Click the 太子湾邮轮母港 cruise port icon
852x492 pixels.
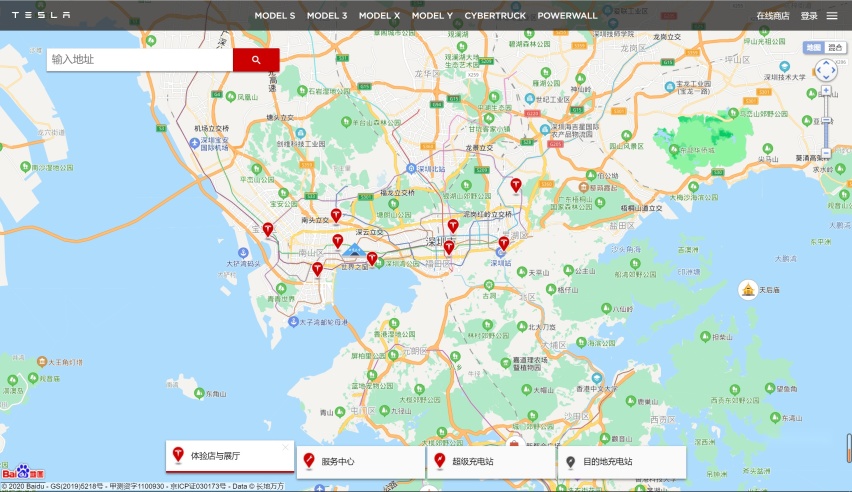293,322
